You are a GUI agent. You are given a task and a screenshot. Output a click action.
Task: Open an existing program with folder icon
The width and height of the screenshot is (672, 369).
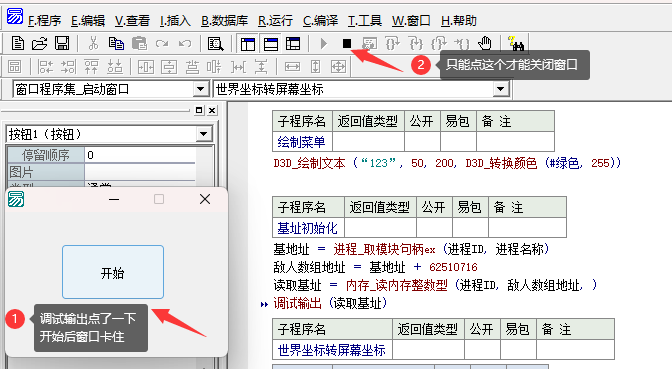click(x=39, y=43)
